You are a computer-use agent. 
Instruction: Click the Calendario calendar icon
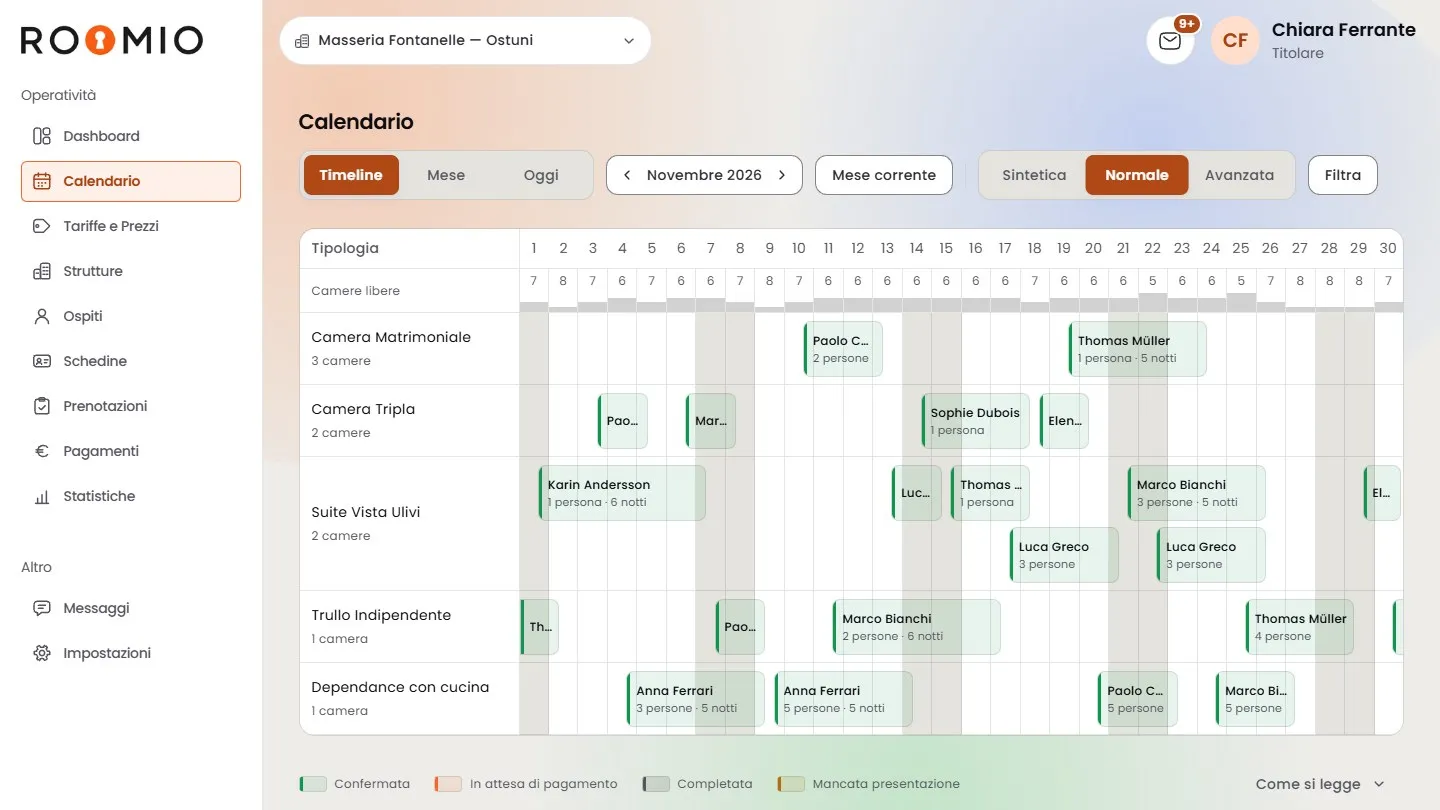(x=42, y=181)
